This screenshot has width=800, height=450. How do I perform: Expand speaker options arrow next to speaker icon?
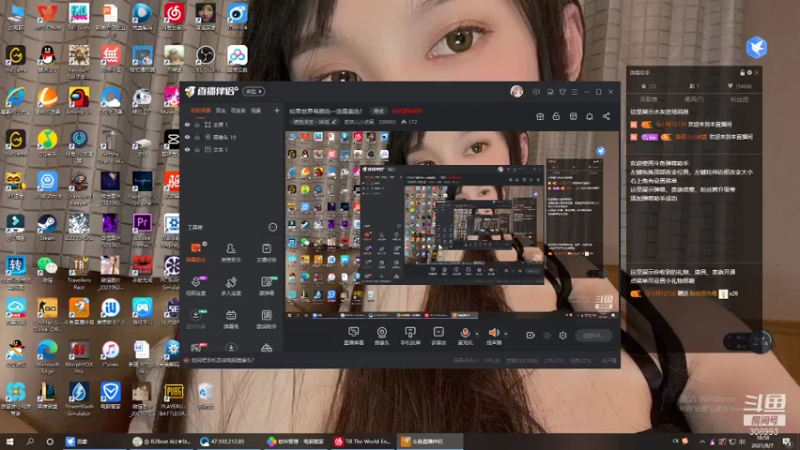506,334
